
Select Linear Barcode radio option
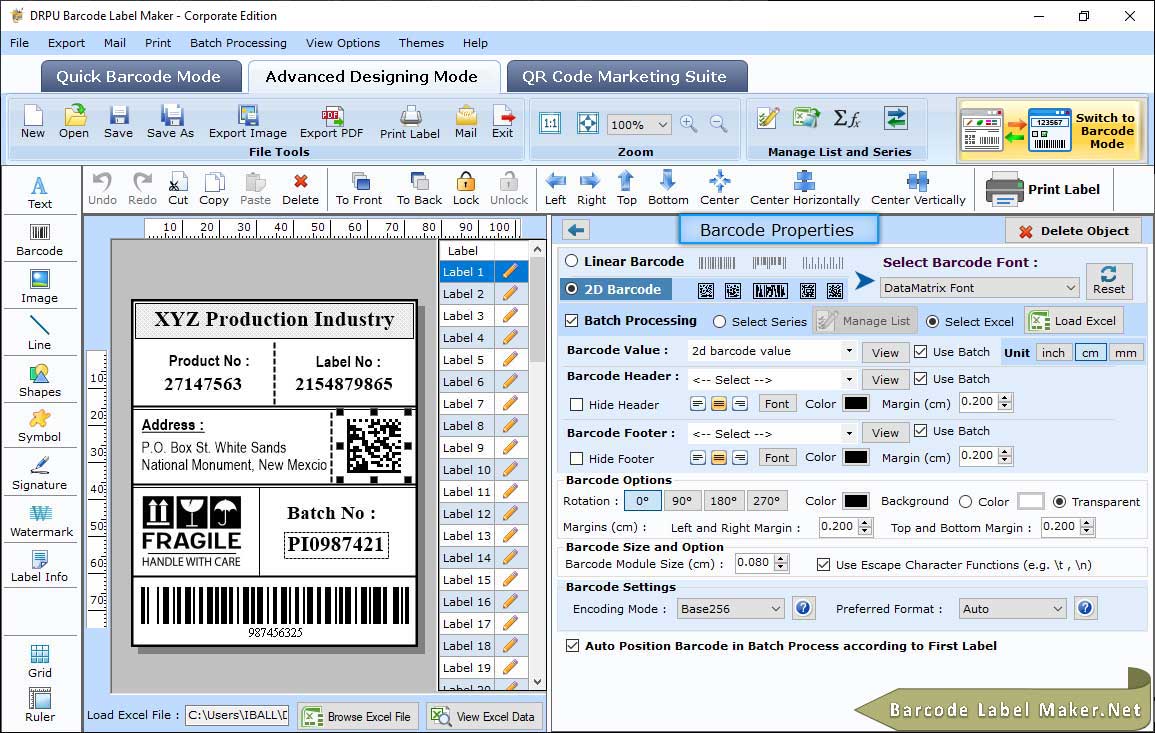pos(572,261)
